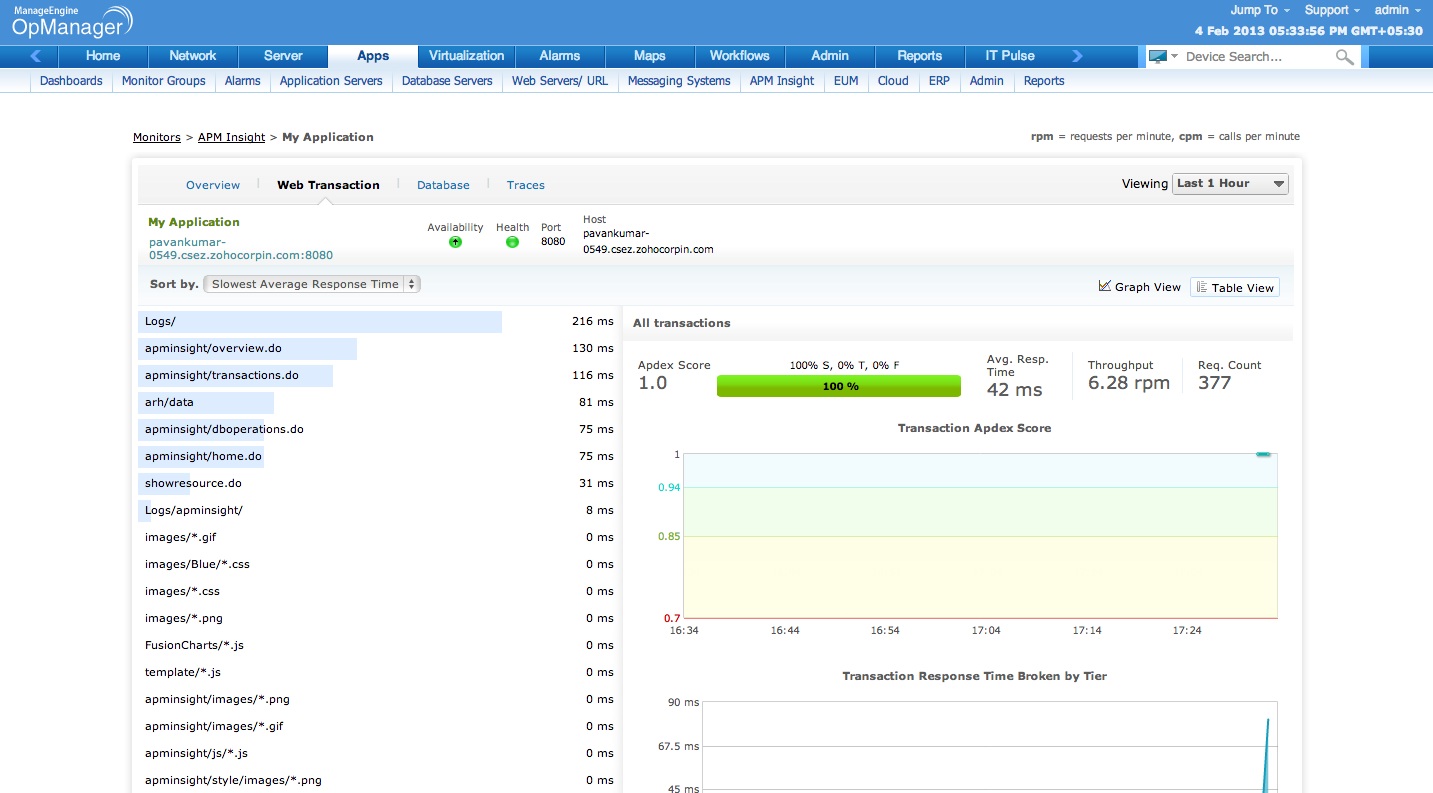Select the Logs/apminsight/ transaction
The height and width of the screenshot is (793, 1433).
378,510
